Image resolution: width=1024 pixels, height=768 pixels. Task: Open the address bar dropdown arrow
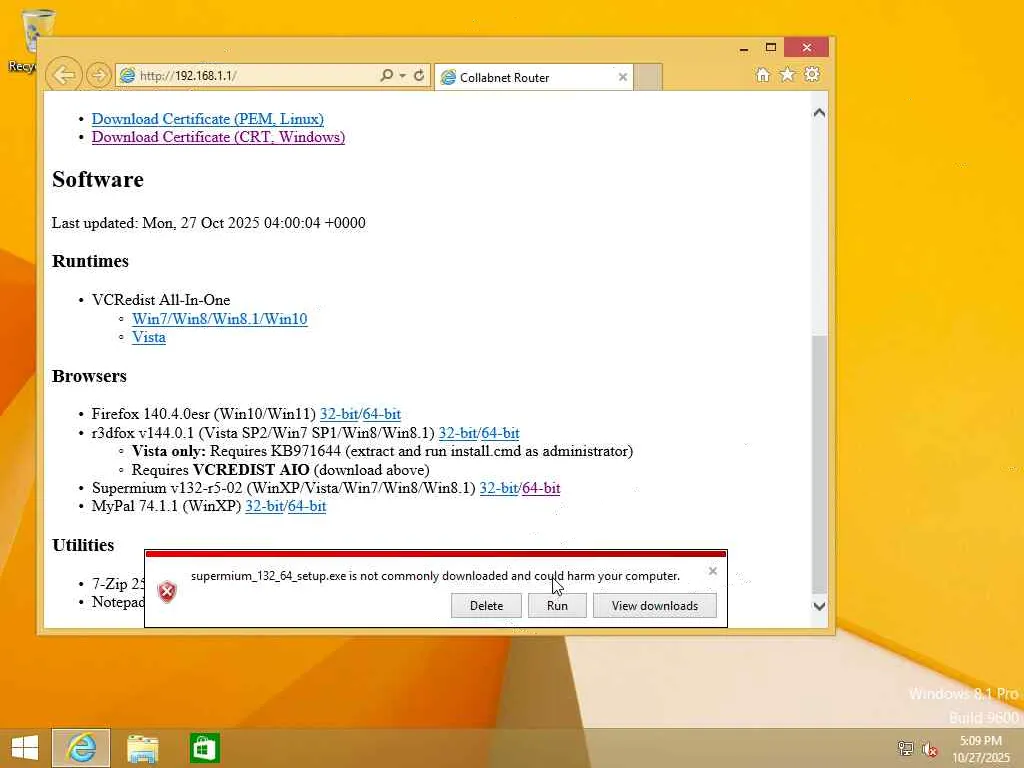point(402,76)
